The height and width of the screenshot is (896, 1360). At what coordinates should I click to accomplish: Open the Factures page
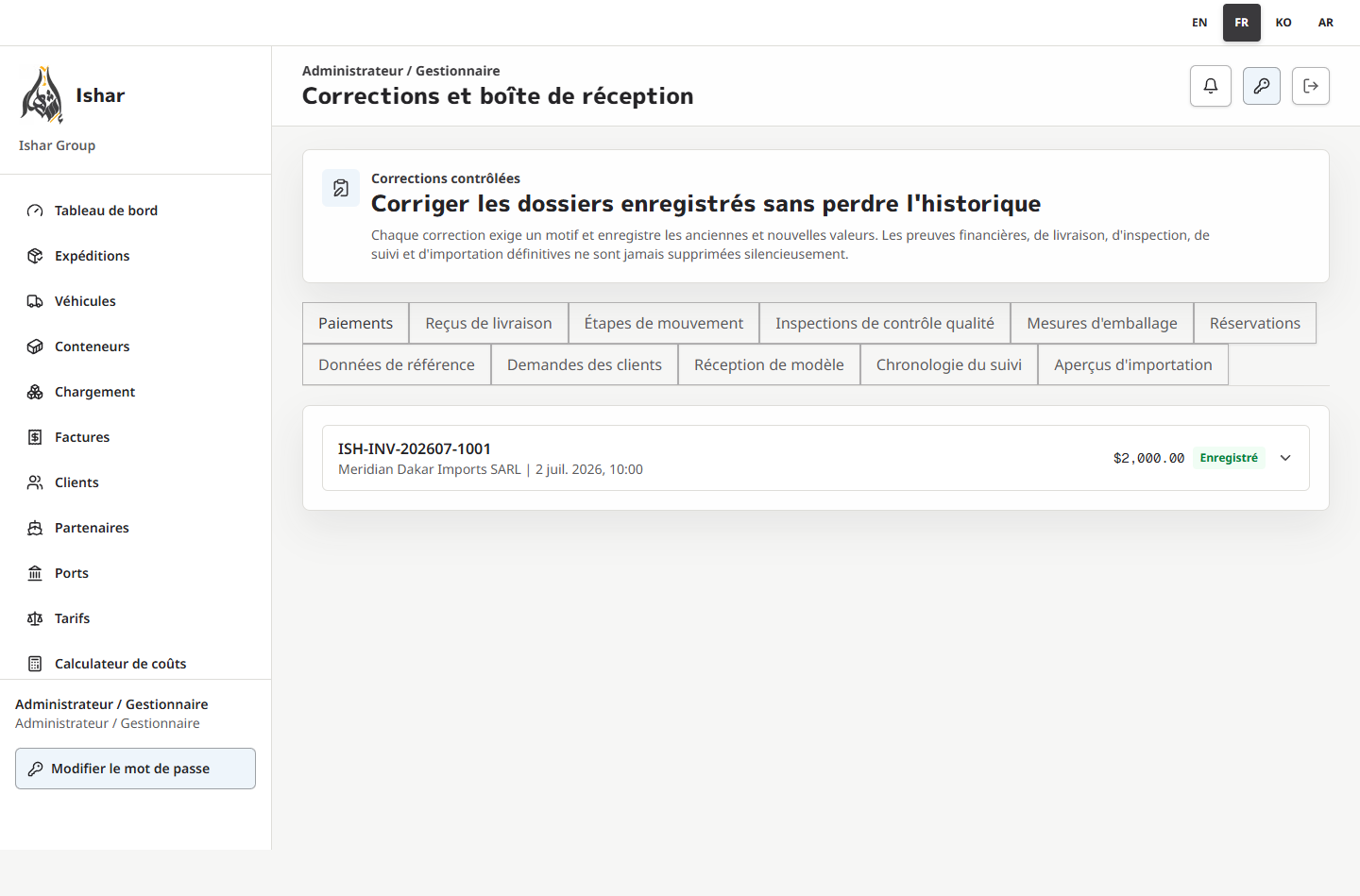click(x=135, y=437)
